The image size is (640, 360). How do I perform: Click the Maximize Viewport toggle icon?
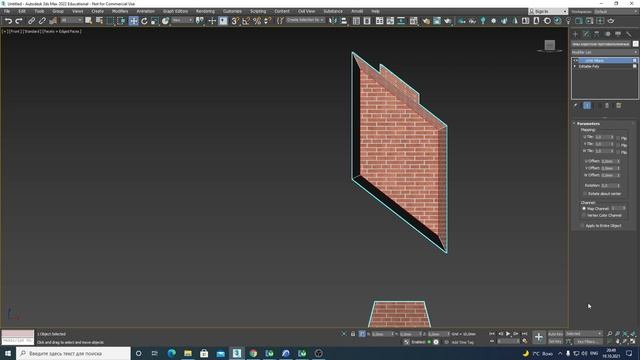point(632,341)
